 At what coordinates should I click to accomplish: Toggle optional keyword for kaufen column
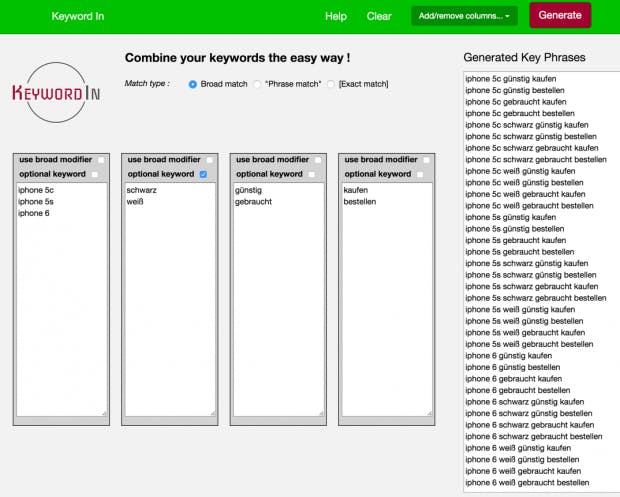pyautogui.click(x=420, y=174)
